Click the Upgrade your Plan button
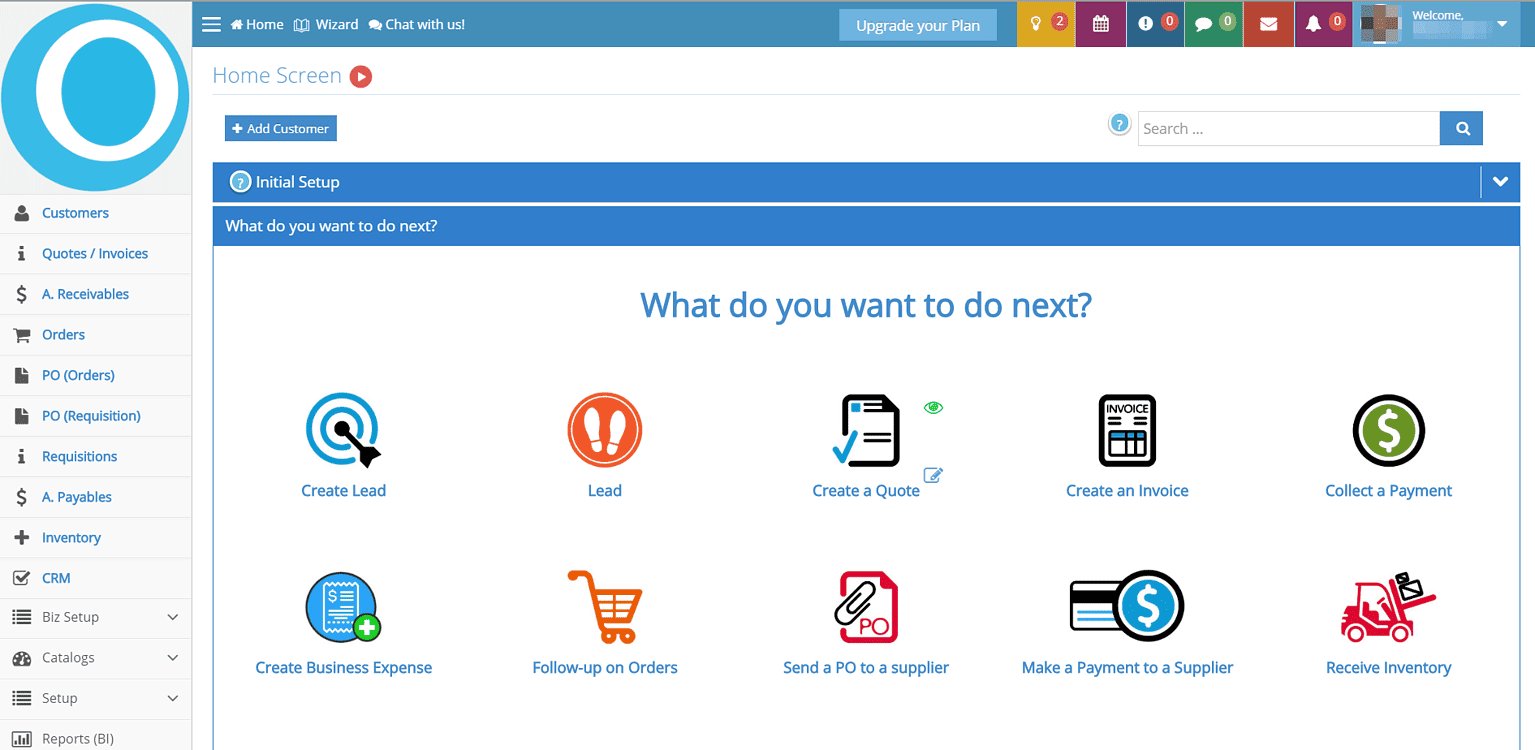 tap(918, 26)
